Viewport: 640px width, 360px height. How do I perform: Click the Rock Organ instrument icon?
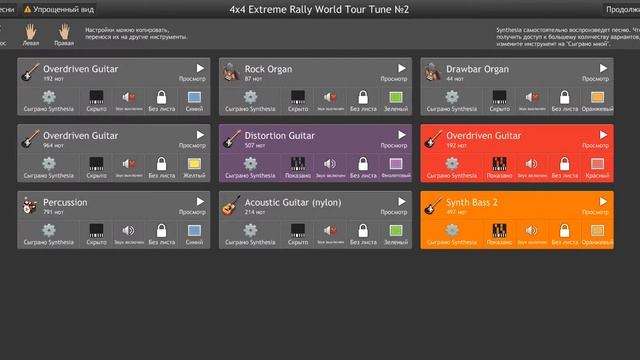[x=231, y=72]
